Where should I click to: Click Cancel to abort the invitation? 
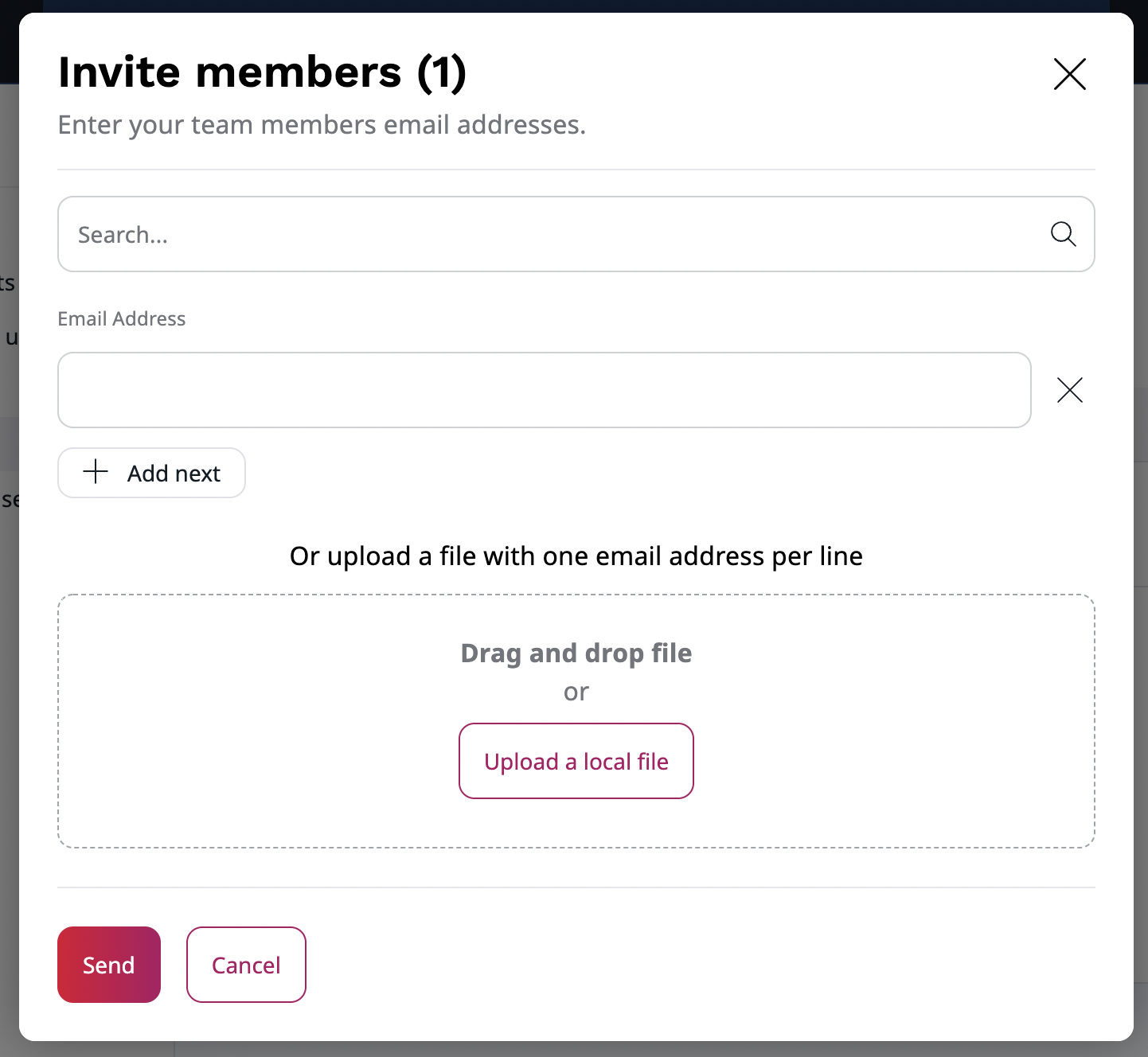245,964
